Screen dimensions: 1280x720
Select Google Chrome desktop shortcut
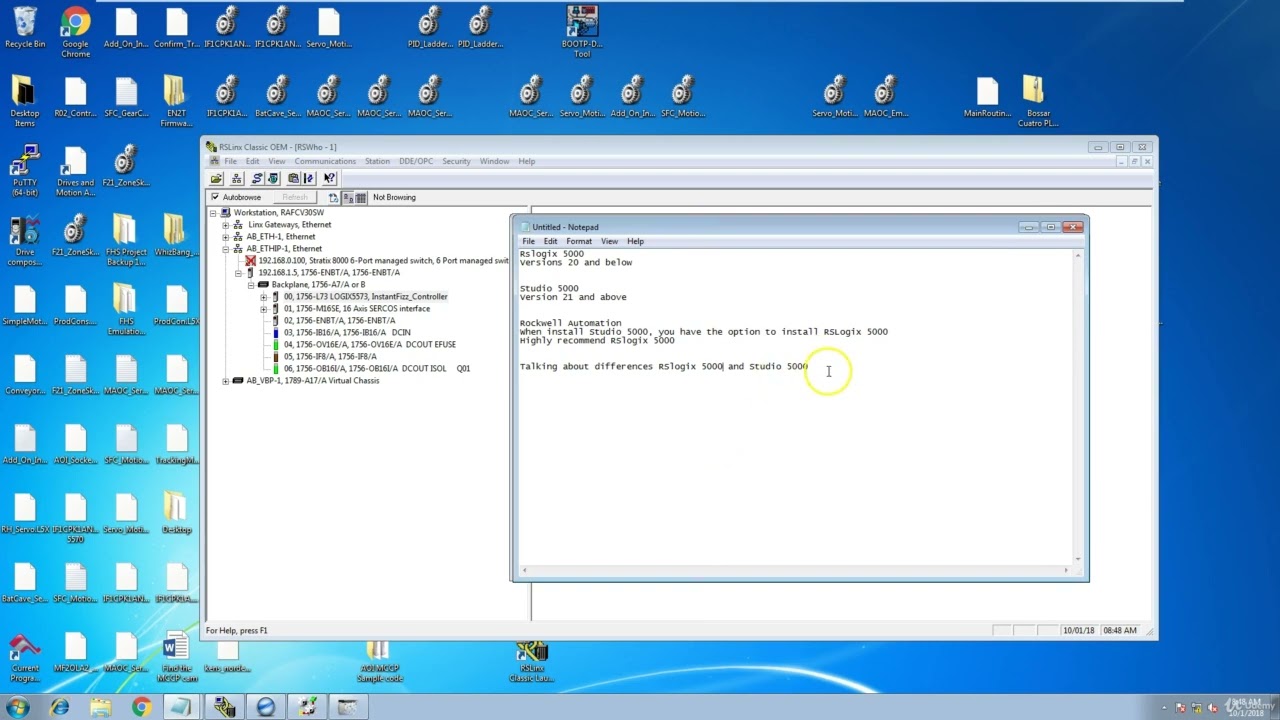coord(75,31)
